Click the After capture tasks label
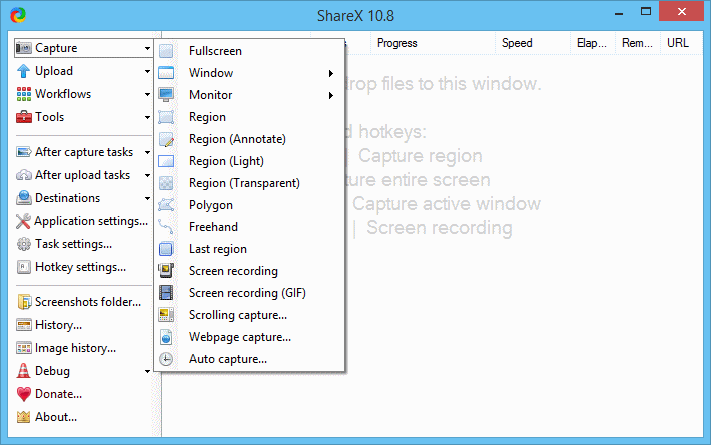The image size is (711, 445). [84, 152]
